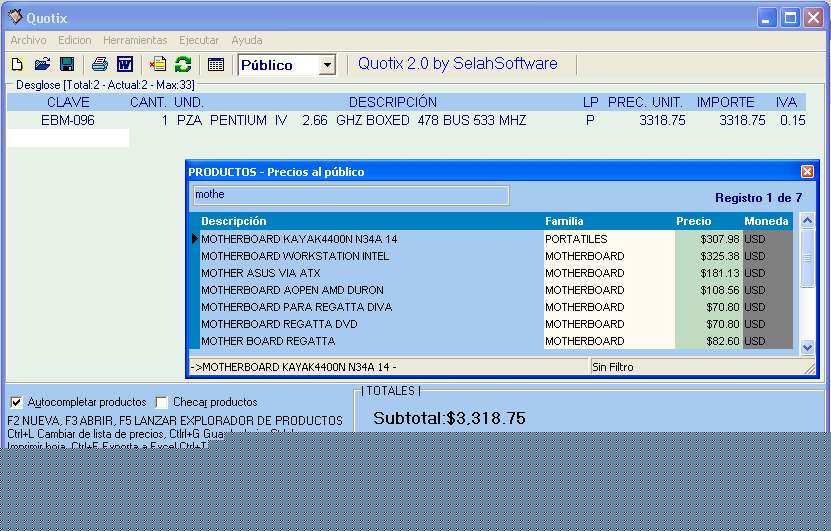The width and height of the screenshot is (831, 531).
Task: Click the Moneda column header
Action: click(766, 221)
